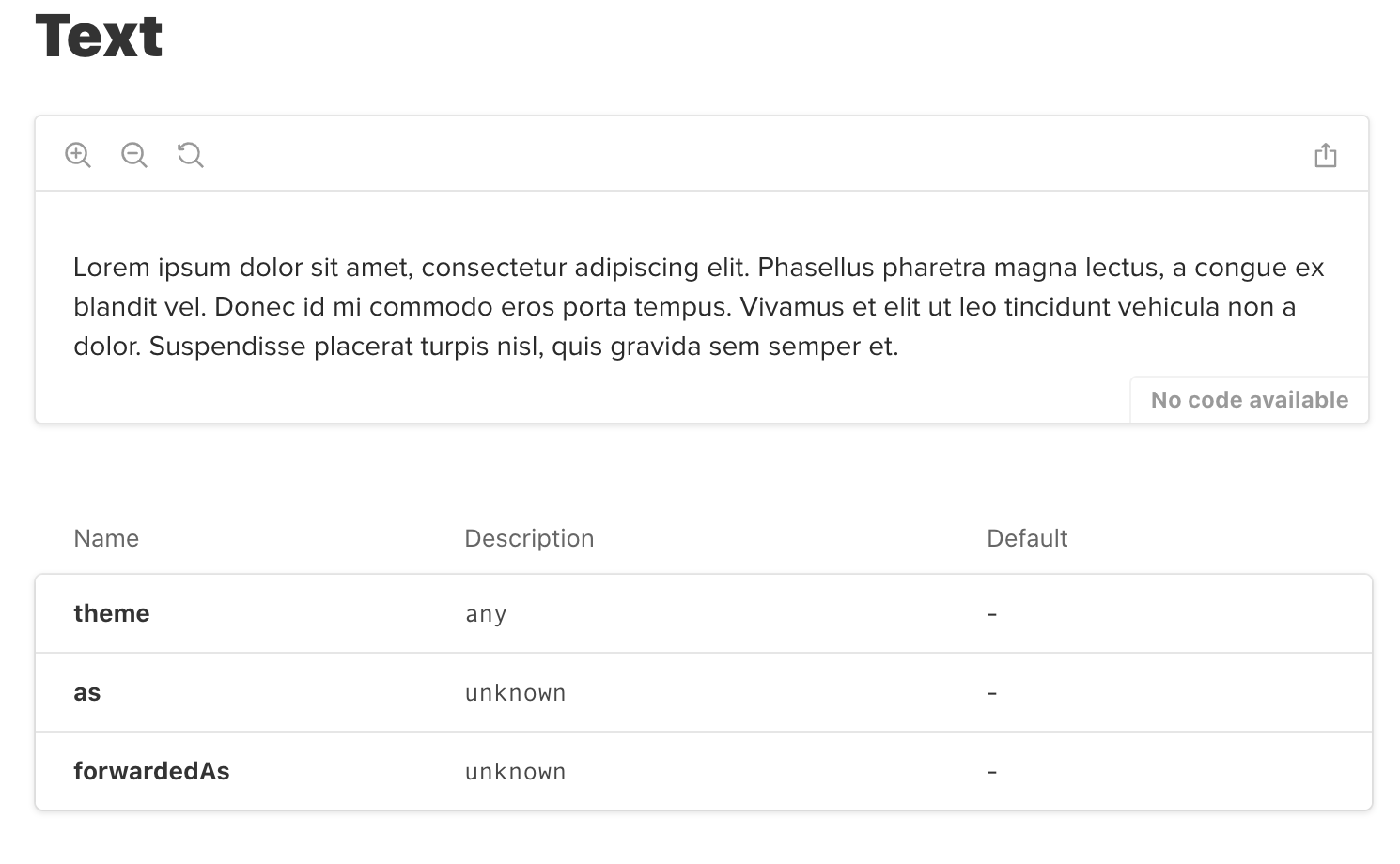Click the zoom out magnifier icon
The image size is (1400, 864).
pyautogui.click(x=134, y=155)
